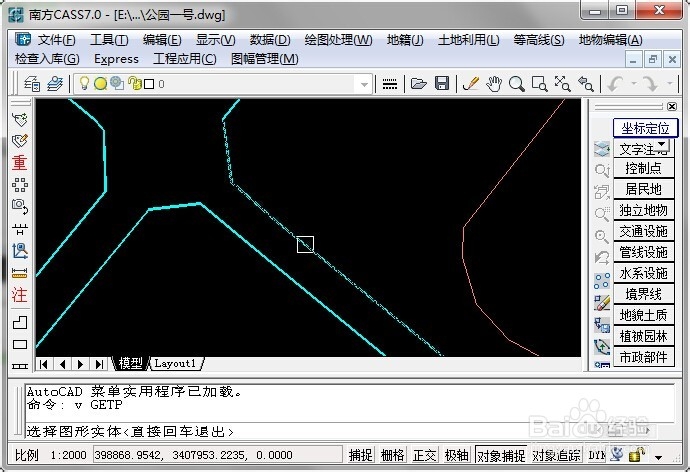Click the status bar padlock icon
The width and height of the screenshot is (690, 472).
[636, 454]
